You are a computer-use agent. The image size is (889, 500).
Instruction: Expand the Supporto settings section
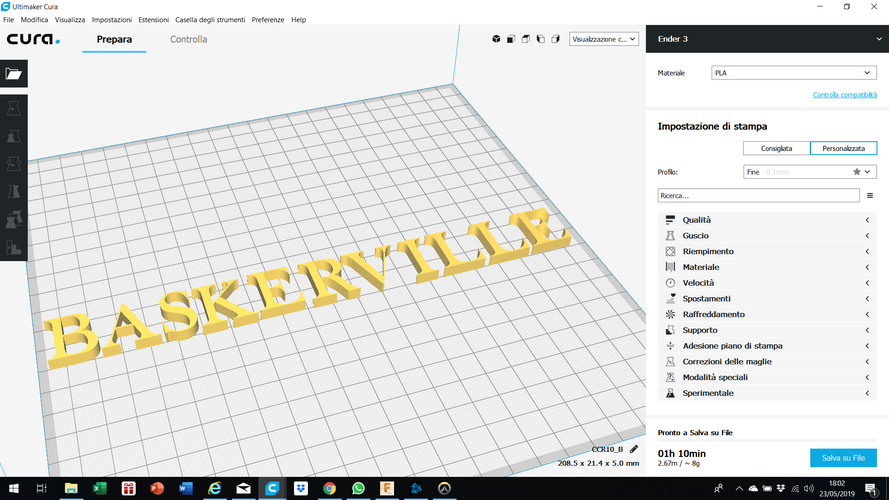tap(767, 330)
